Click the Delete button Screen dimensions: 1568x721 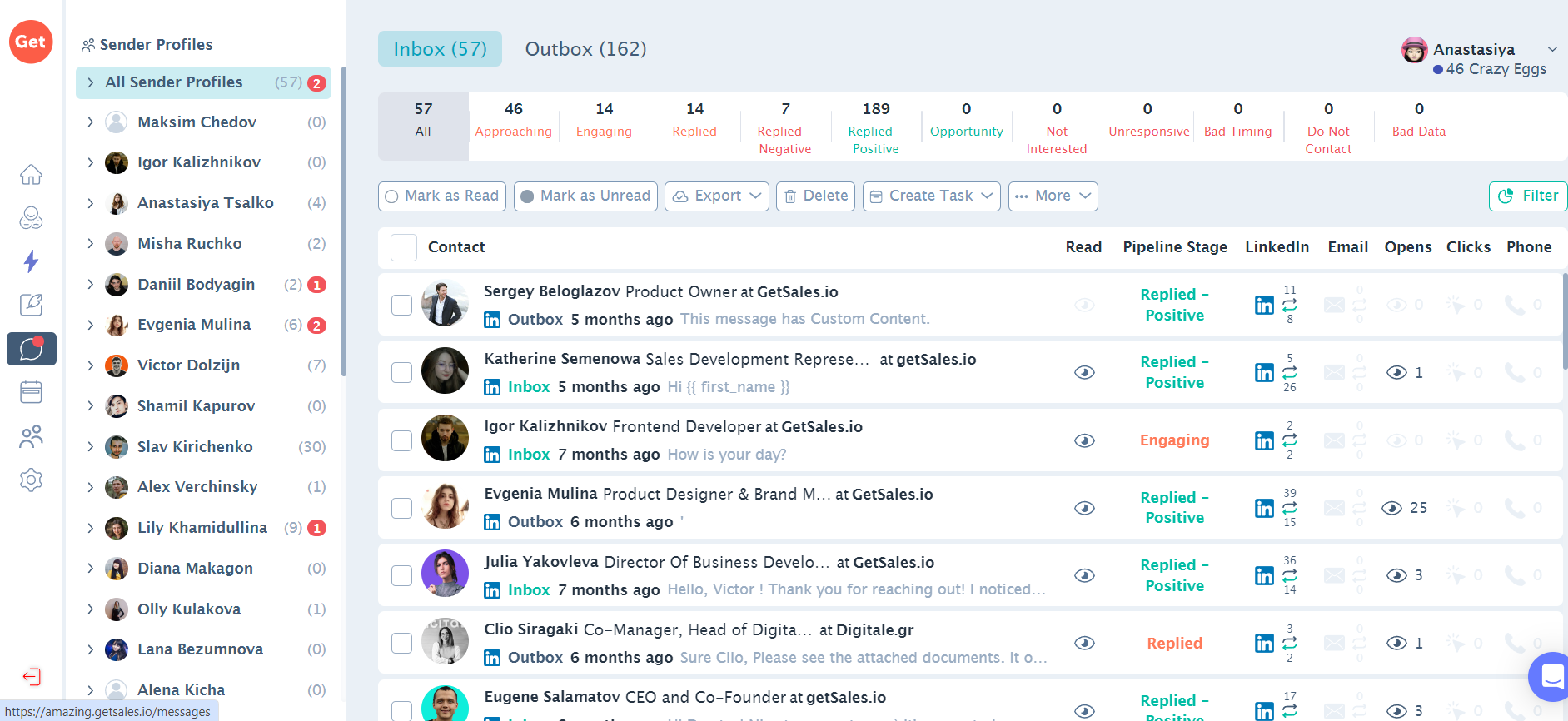point(816,196)
